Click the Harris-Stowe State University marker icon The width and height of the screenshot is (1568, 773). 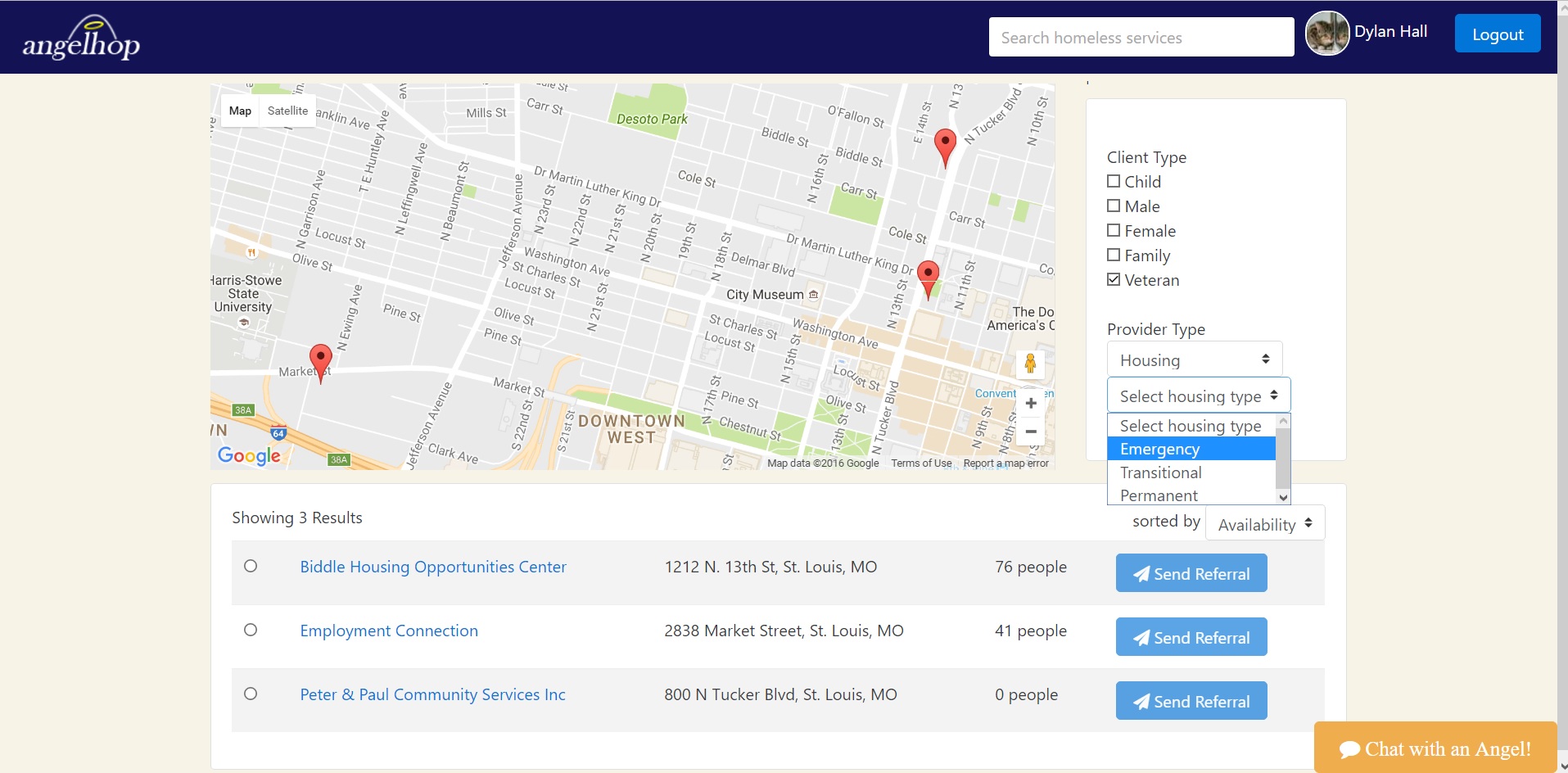243,323
